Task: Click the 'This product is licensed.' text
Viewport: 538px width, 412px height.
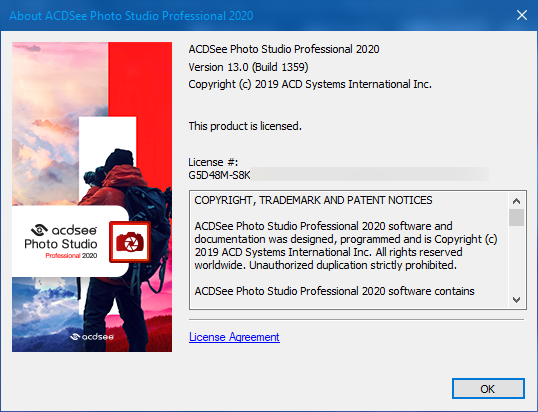Action: pyautogui.click(x=245, y=126)
